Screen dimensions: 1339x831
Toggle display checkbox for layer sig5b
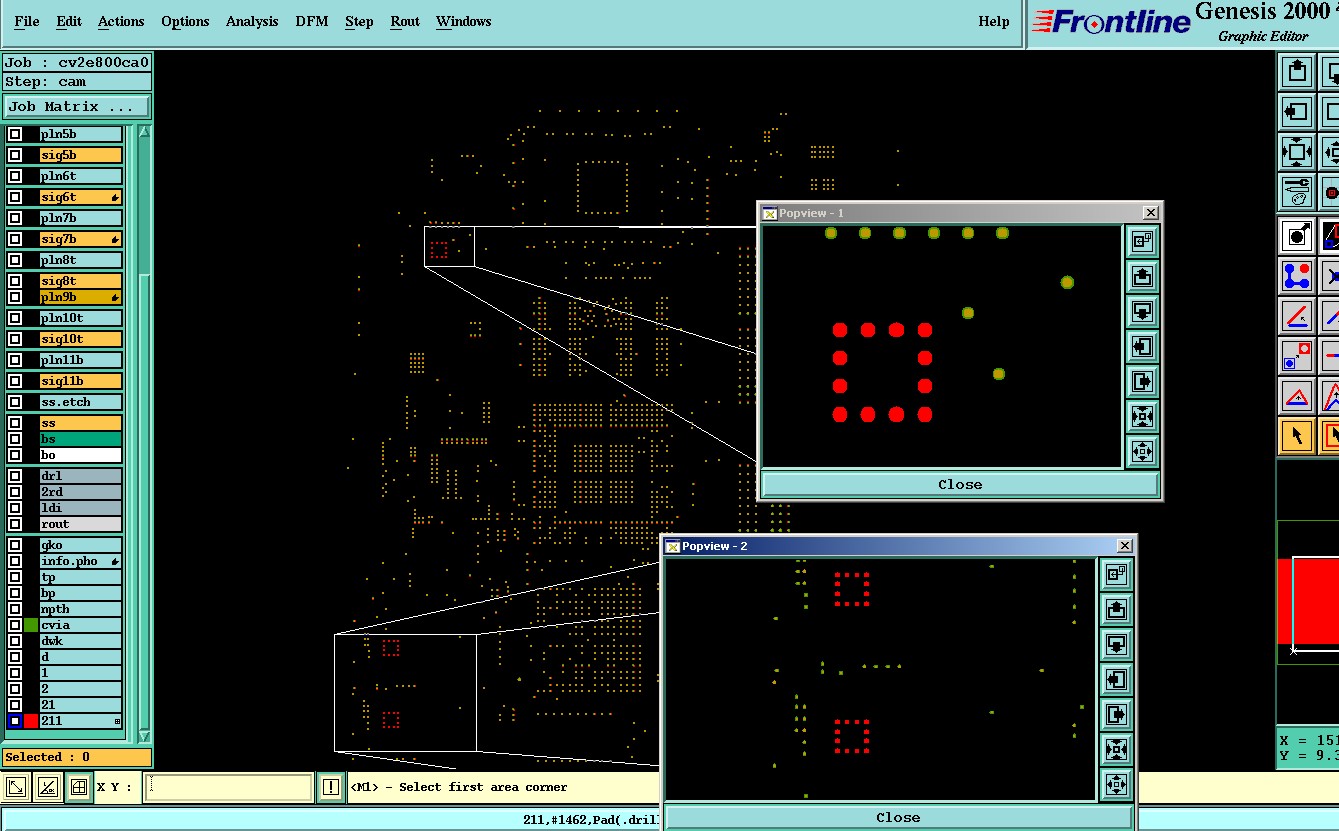point(15,155)
